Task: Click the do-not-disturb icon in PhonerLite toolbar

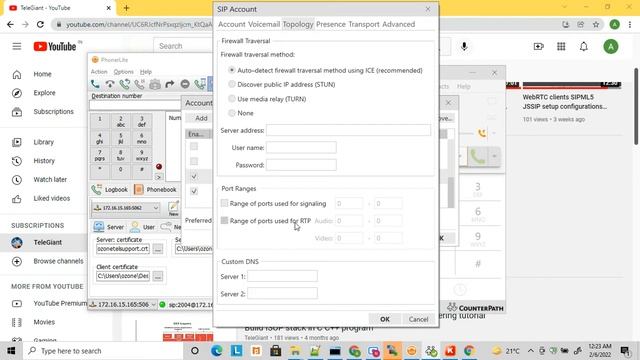Action: [185, 84]
